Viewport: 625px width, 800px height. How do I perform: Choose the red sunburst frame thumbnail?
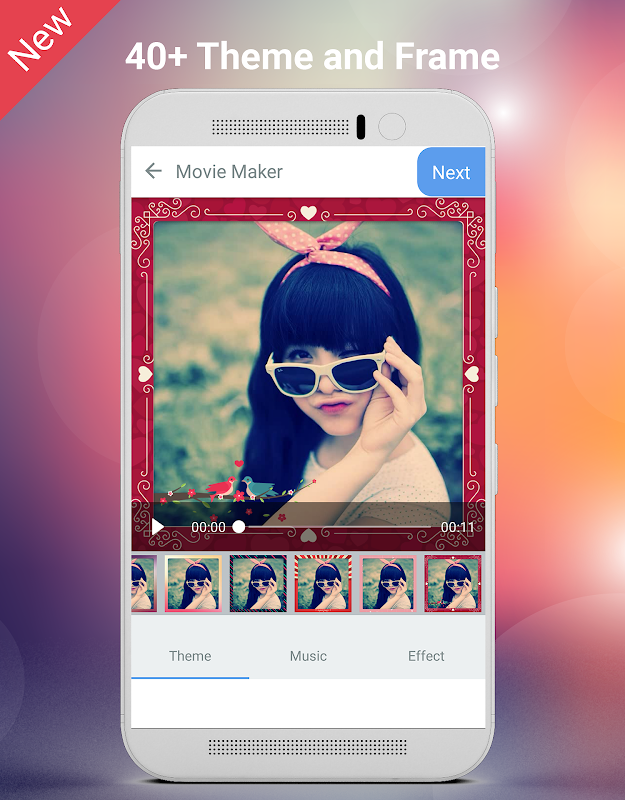click(x=323, y=583)
